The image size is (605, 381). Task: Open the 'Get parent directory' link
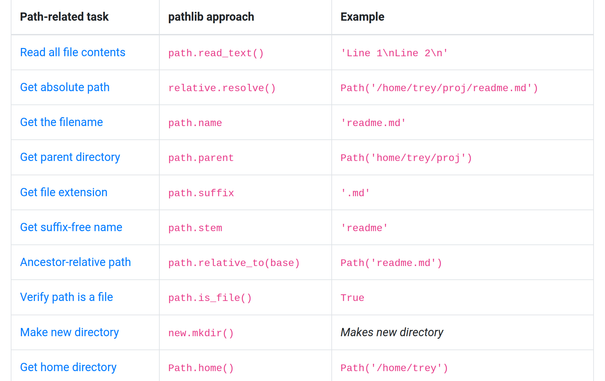click(70, 157)
